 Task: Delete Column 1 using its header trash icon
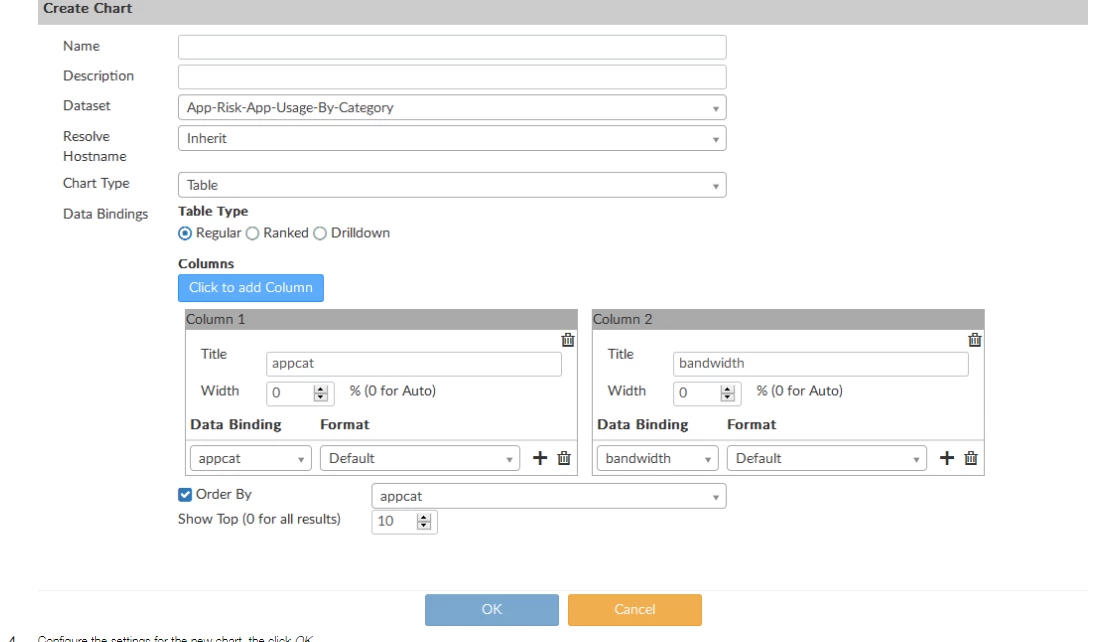[x=567, y=340]
